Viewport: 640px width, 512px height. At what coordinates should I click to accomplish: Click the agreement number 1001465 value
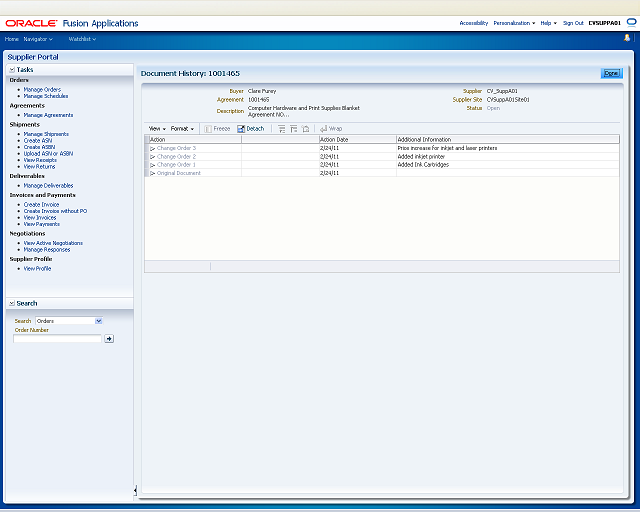click(x=258, y=100)
